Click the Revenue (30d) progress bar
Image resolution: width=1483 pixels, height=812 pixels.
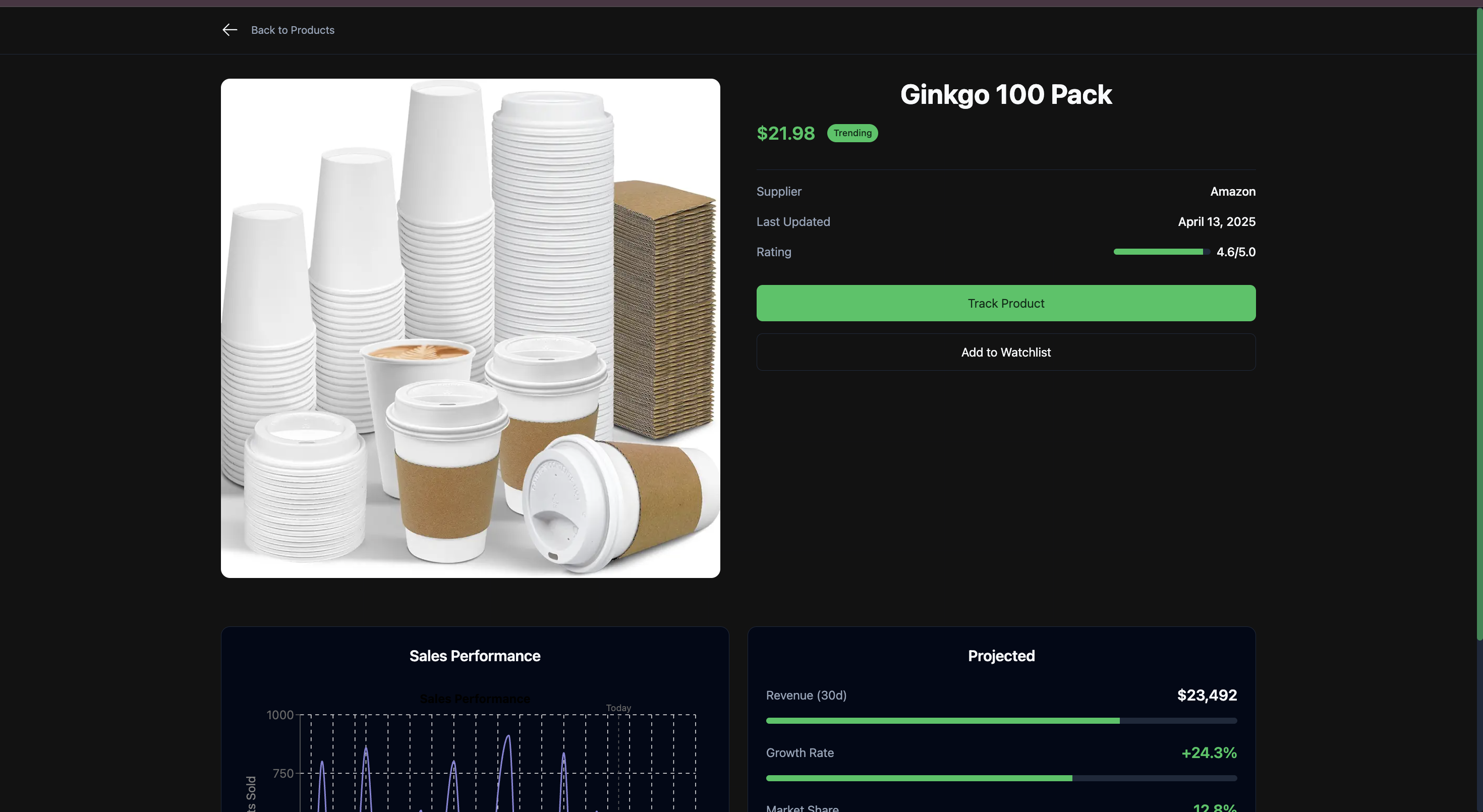click(1001, 721)
